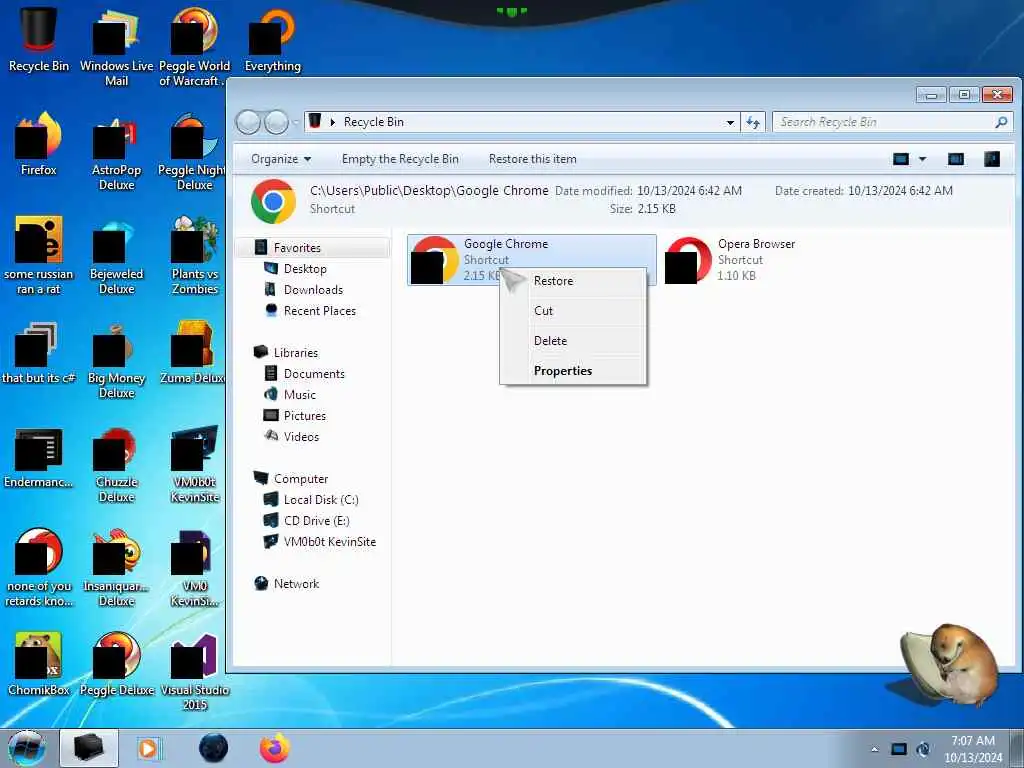Open the Help icon in toolbar
Image resolution: width=1024 pixels, height=768 pixels.
[992, 159]
